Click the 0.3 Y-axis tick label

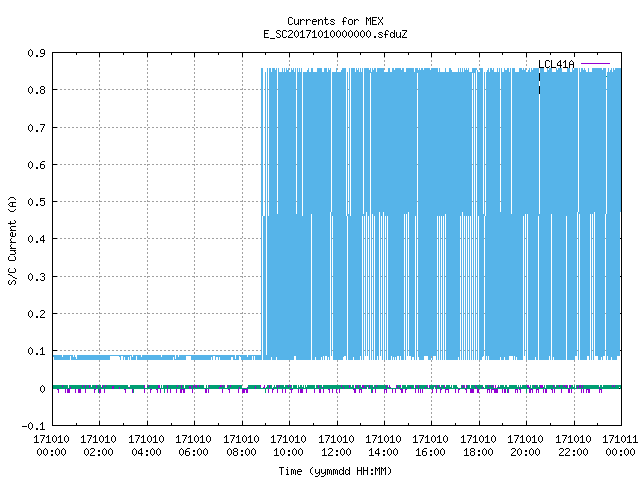(36, 277)
